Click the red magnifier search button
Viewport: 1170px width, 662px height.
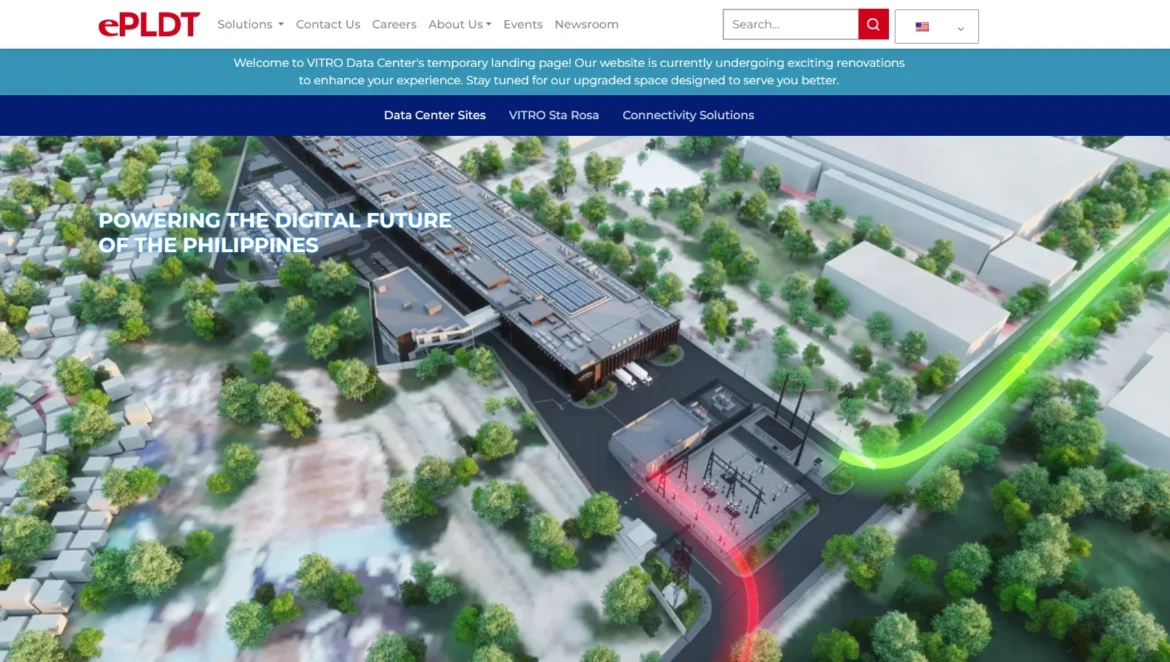click(873, 24)
